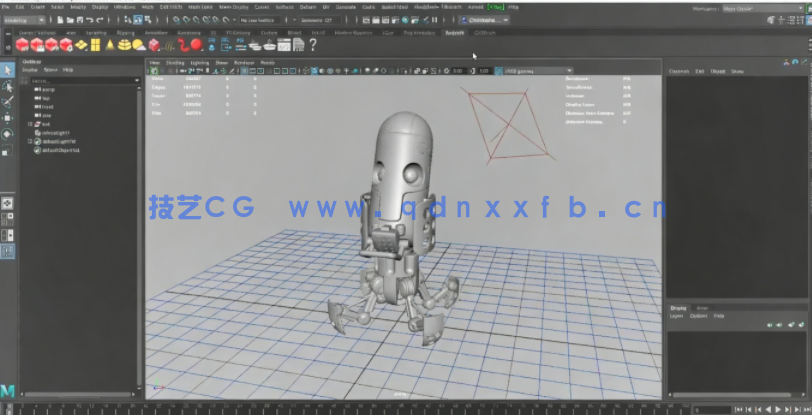
Task: Click the question mark shelf icon
Action: coord(313,44)
